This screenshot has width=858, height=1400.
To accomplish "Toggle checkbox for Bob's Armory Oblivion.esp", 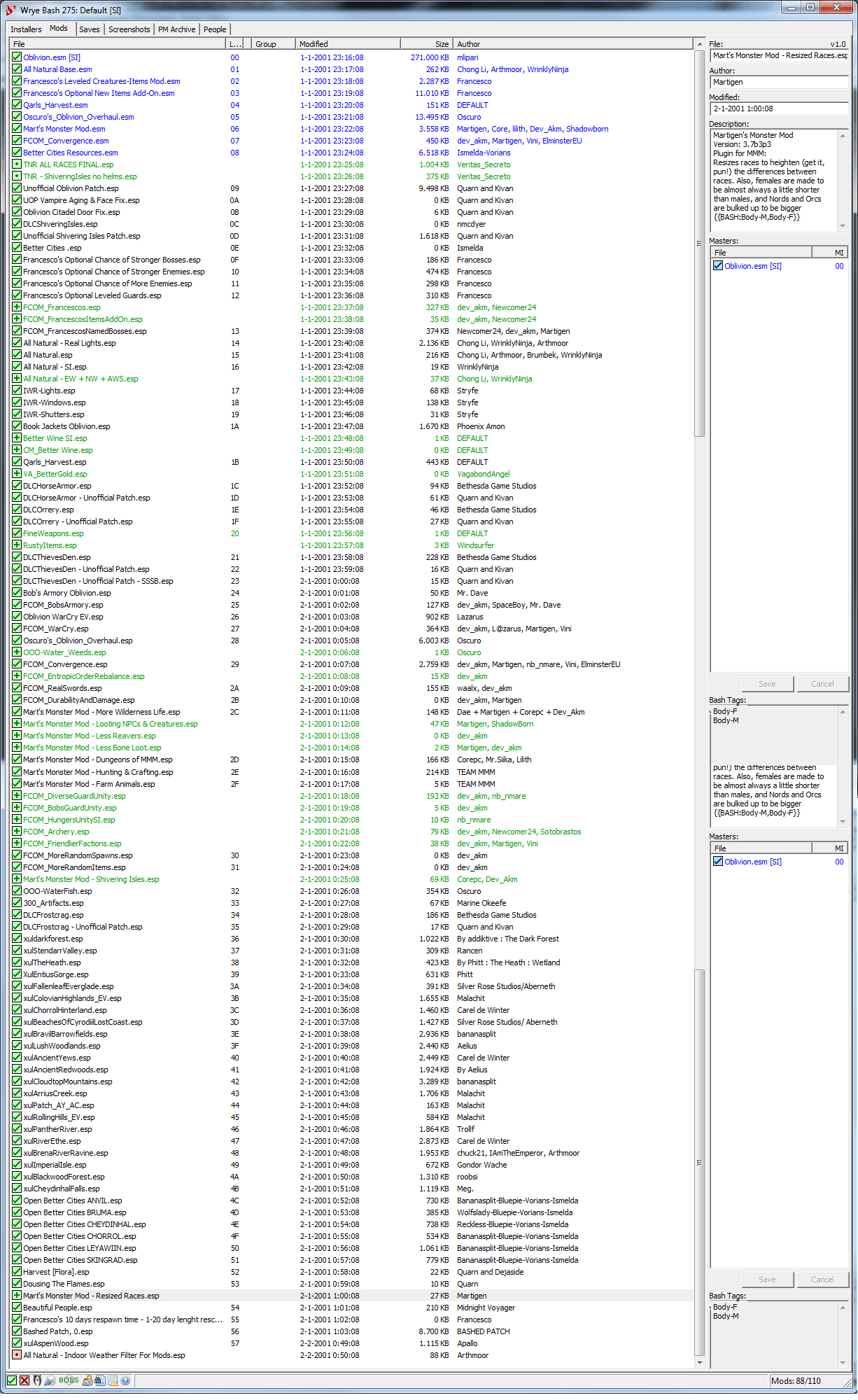I will pos(17,593).
